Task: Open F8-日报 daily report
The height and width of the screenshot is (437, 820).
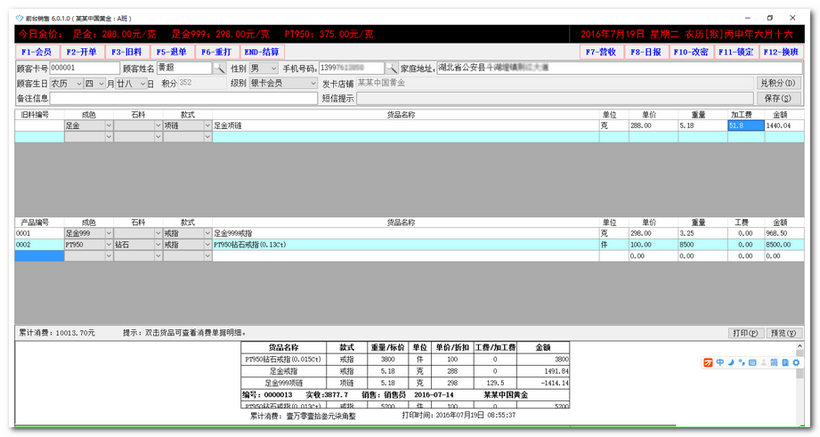Action: (x=646, y=52)
